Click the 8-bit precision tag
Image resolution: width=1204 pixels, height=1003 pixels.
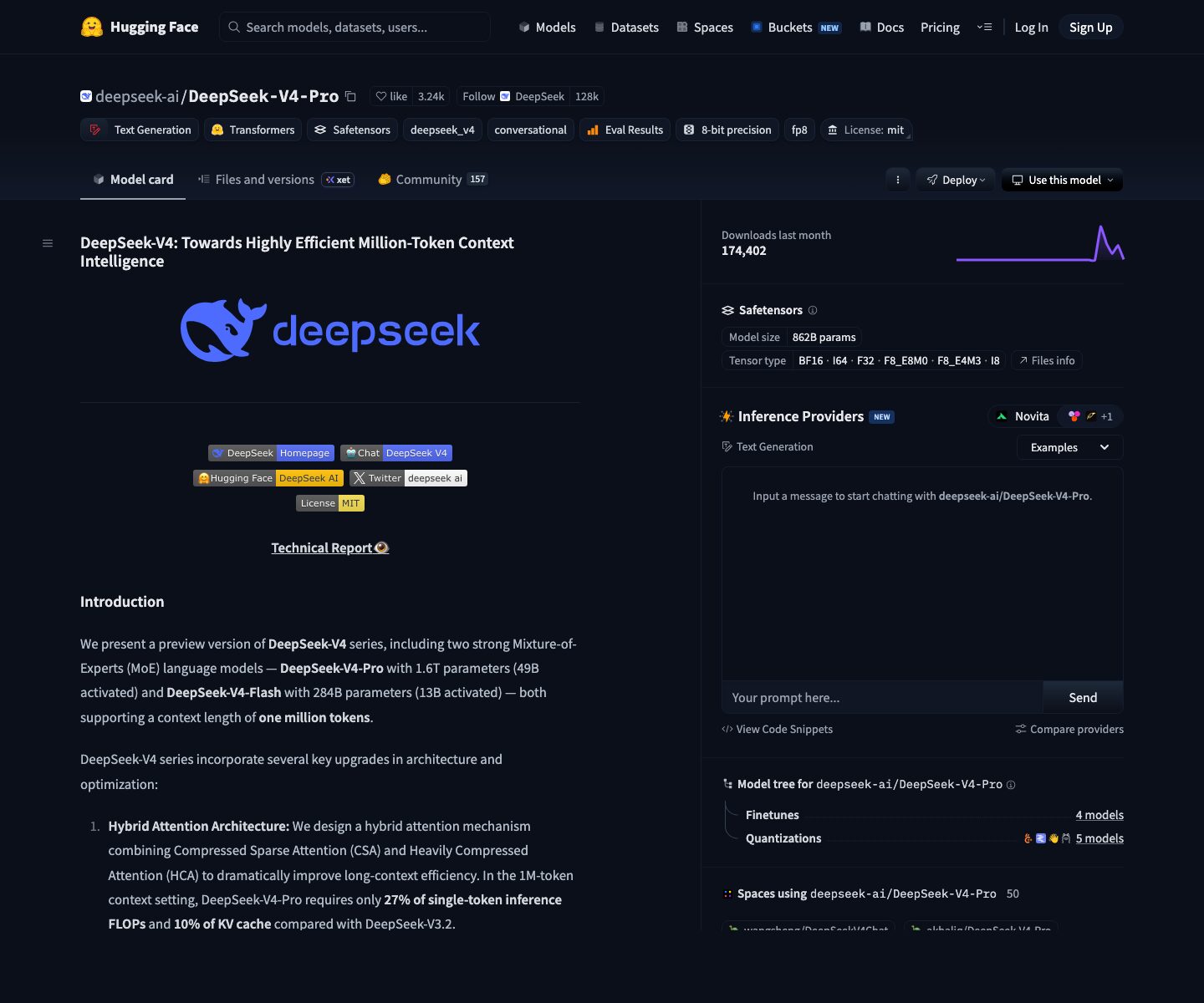[x=727, y=130]
